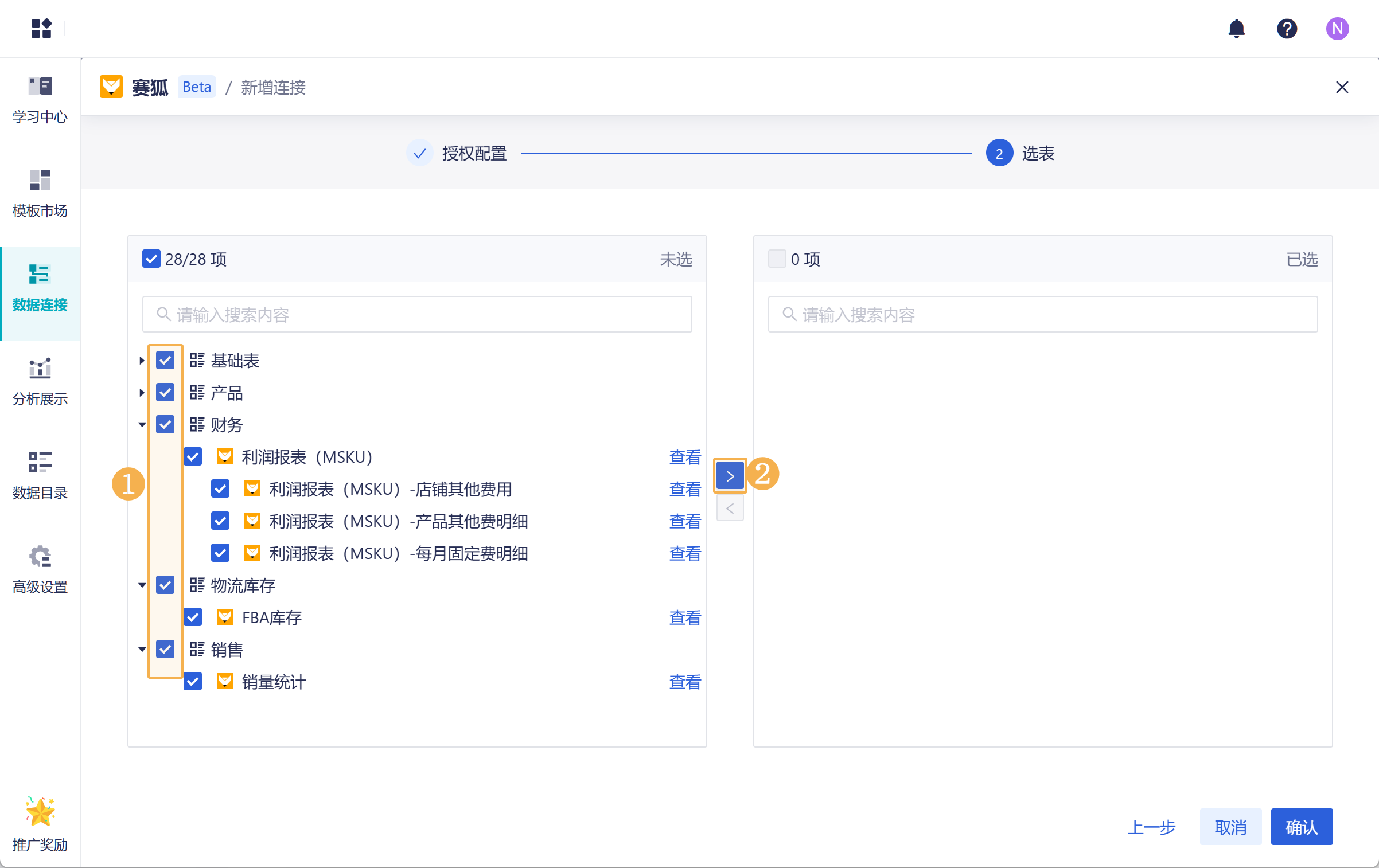Open the 分析展示 chart icon
This screenshot has height=868, width=1379.
point(40,368)
